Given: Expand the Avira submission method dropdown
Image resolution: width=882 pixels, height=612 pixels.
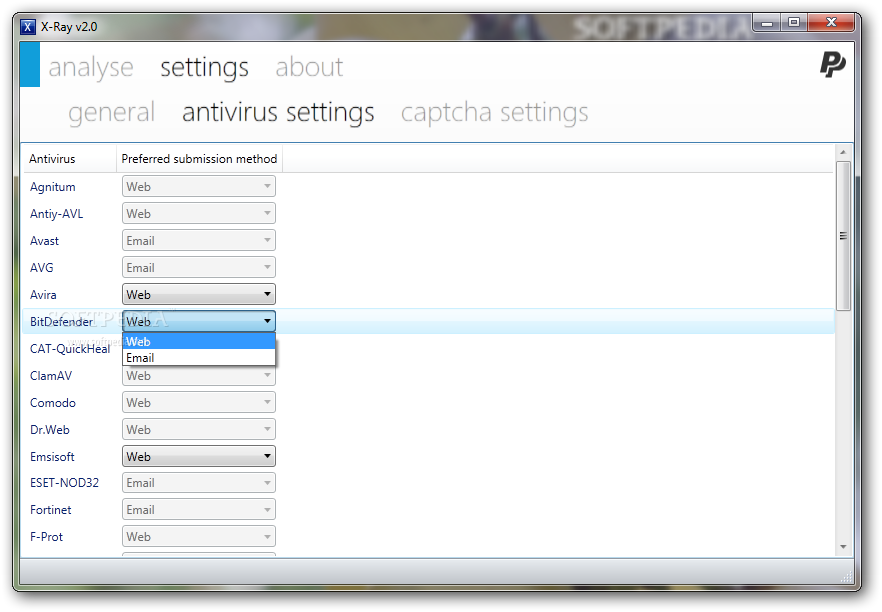Looking at the screenshot, I should point(199,294).
